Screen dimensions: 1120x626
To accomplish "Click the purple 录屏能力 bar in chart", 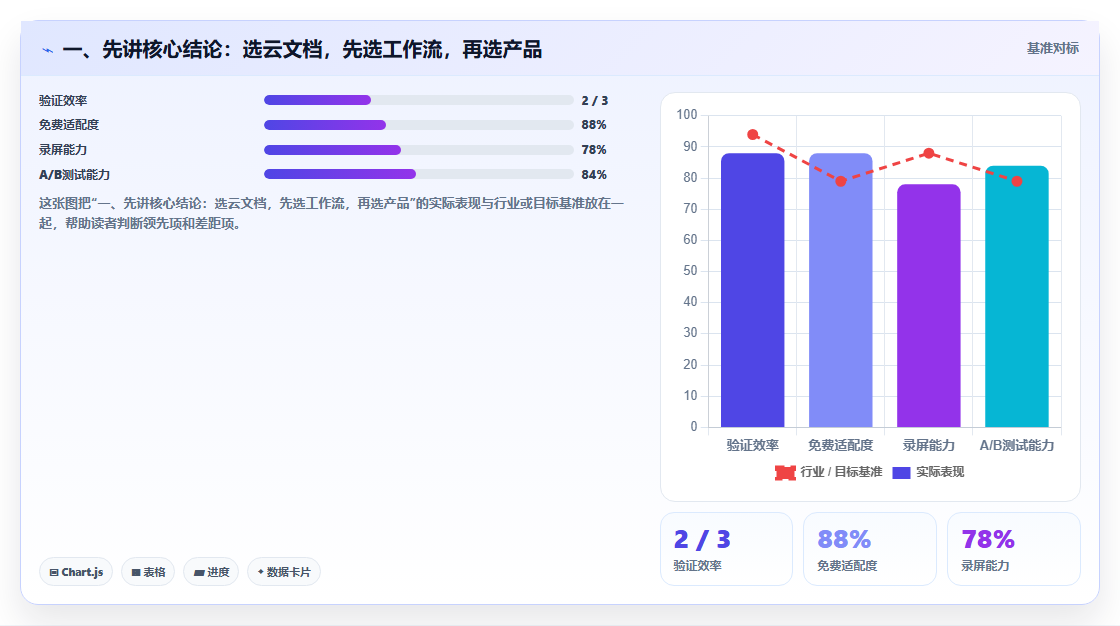I will tap(929, 306).
